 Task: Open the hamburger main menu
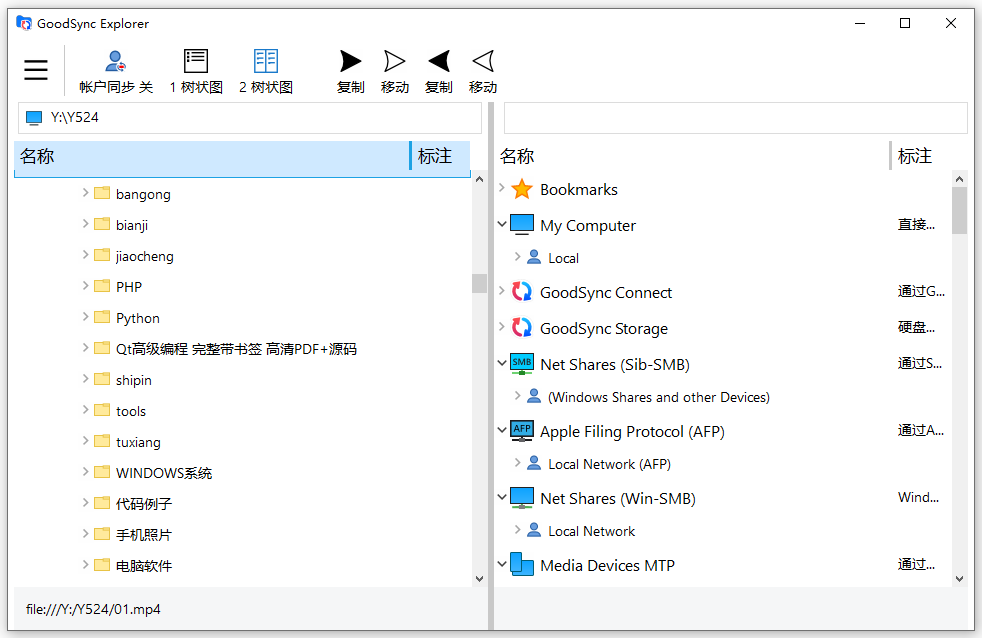36,69
